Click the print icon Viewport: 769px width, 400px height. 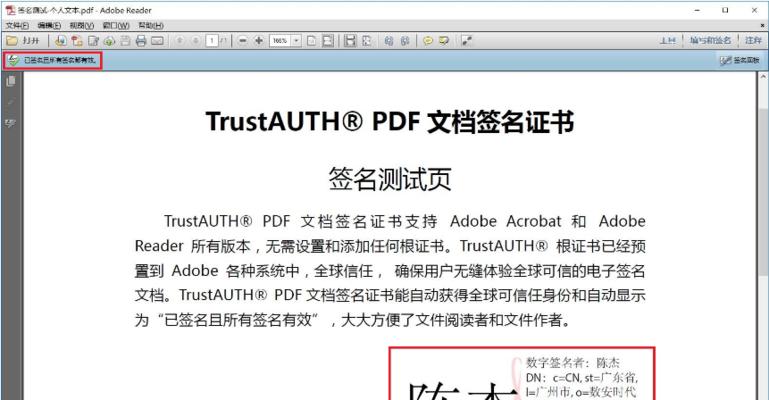tap(141, 41)
